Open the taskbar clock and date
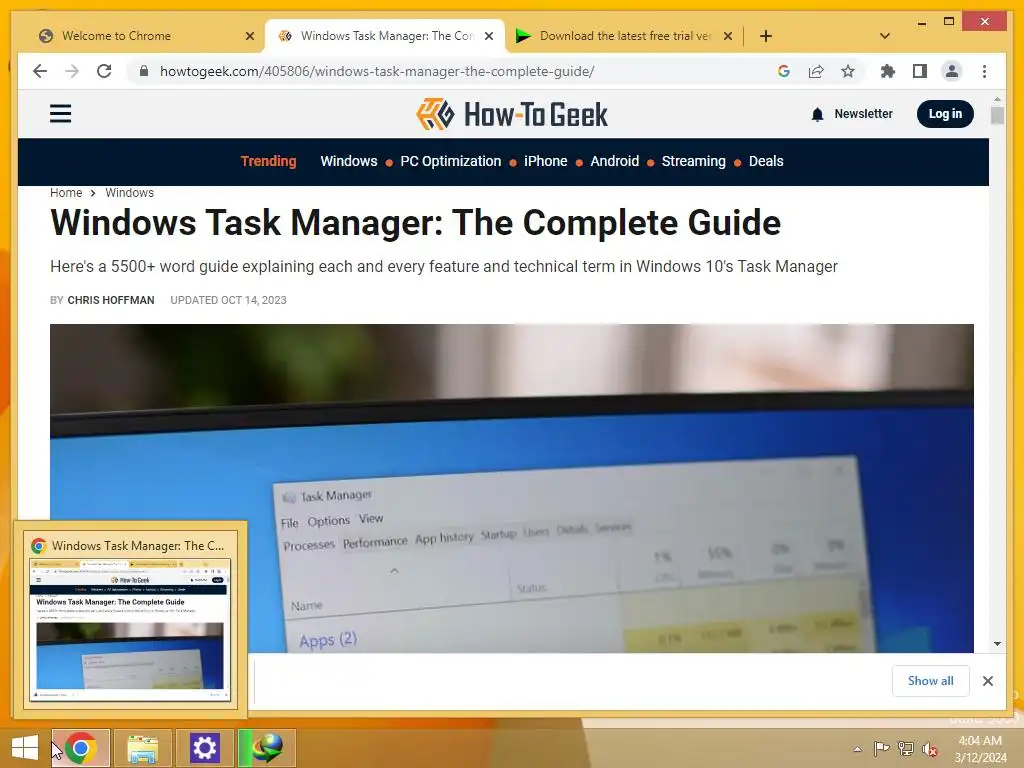1024x768 pixels. pos(980,749)
